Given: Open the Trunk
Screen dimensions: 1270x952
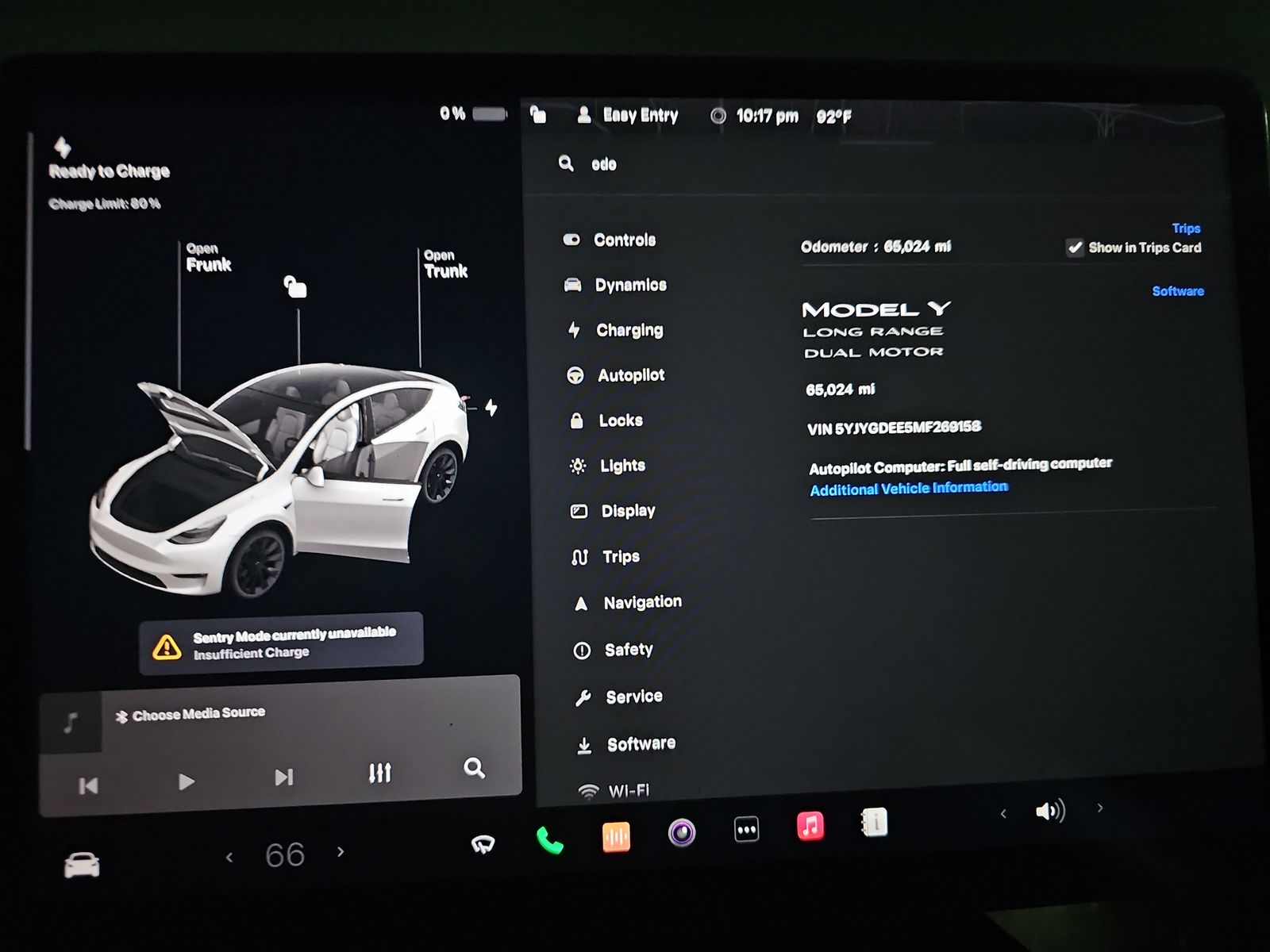Looking at the screenshot, I should [x=445, y=264].
